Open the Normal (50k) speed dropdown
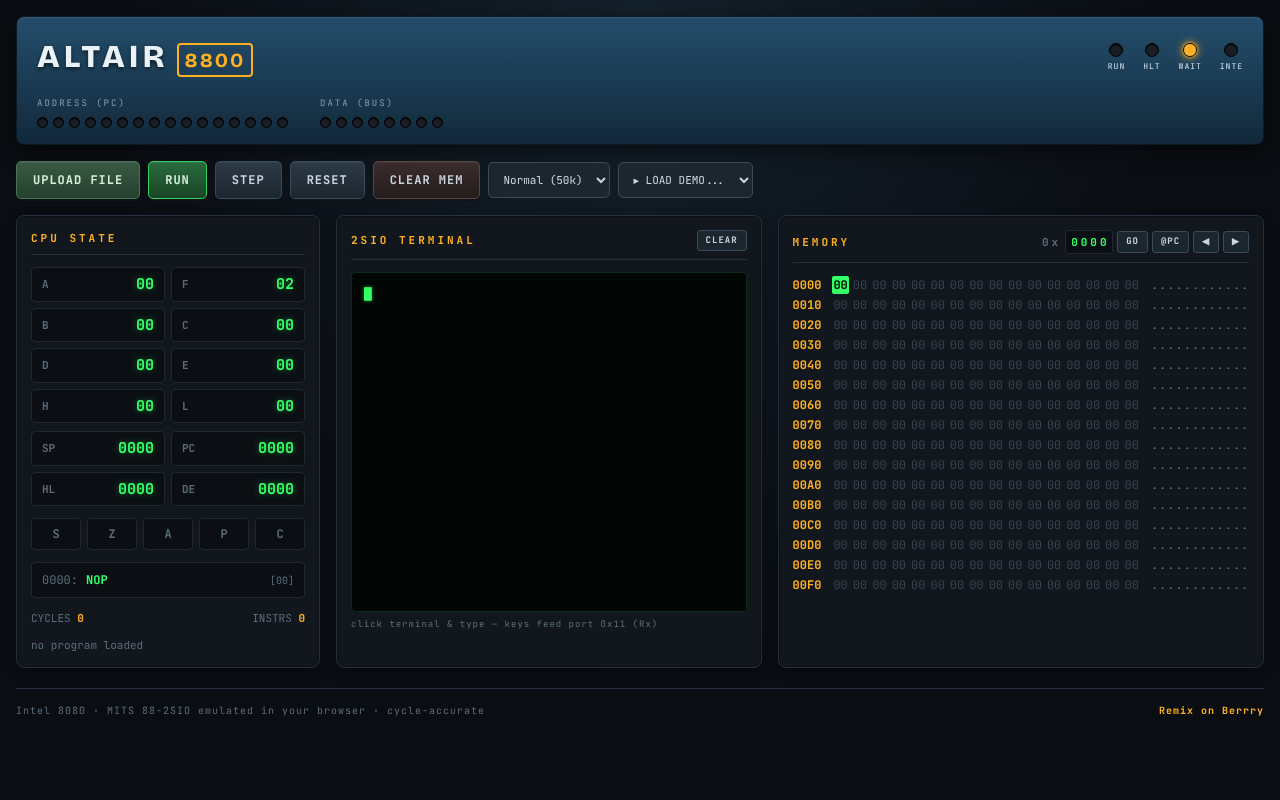Screen dimensions: 1280x800 coord(549,180)
